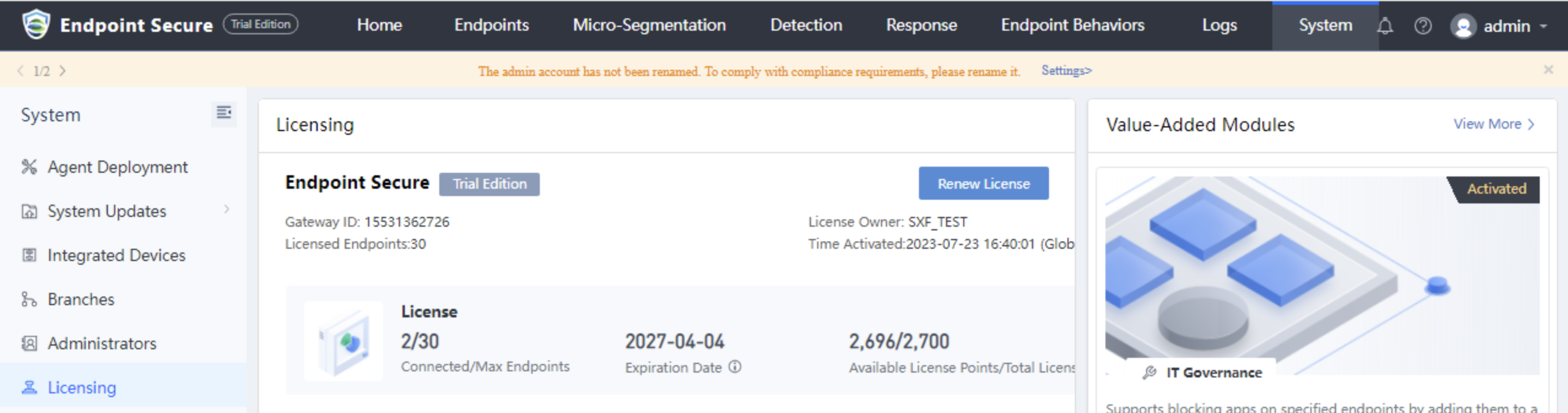Expand the System Updates submenu chevron

coord(227,210)
